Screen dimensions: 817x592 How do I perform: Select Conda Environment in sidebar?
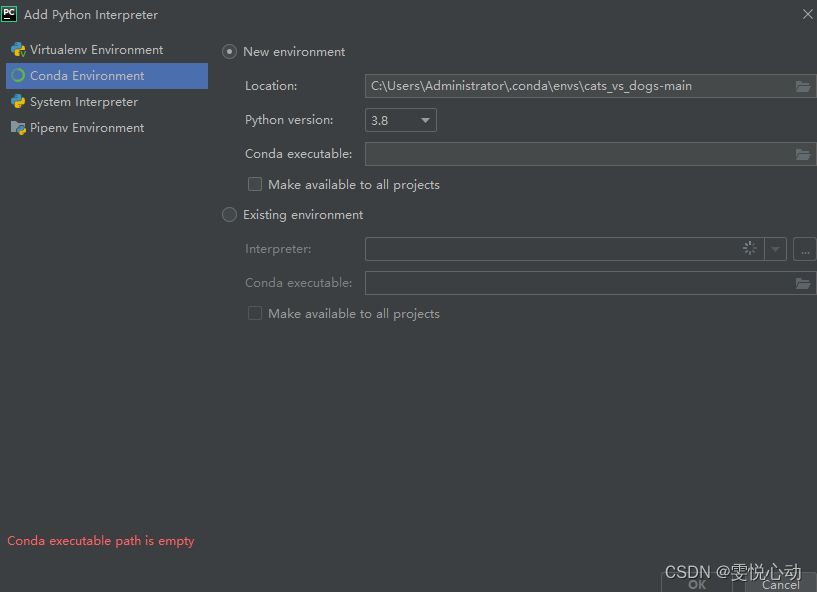point(107,76)
